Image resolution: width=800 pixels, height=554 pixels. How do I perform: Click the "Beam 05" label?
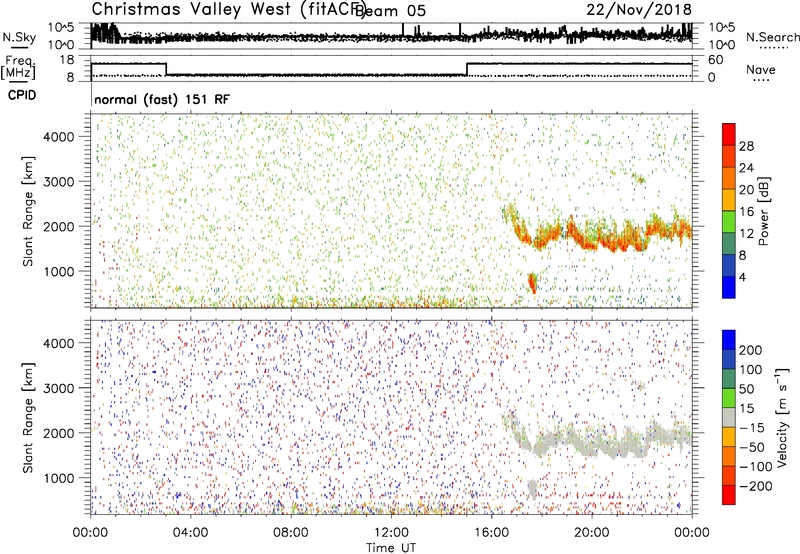pos(390,11)
